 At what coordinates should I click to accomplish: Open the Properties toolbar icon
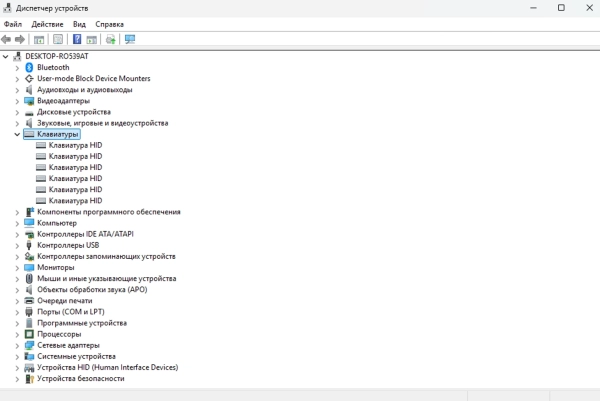58,39
